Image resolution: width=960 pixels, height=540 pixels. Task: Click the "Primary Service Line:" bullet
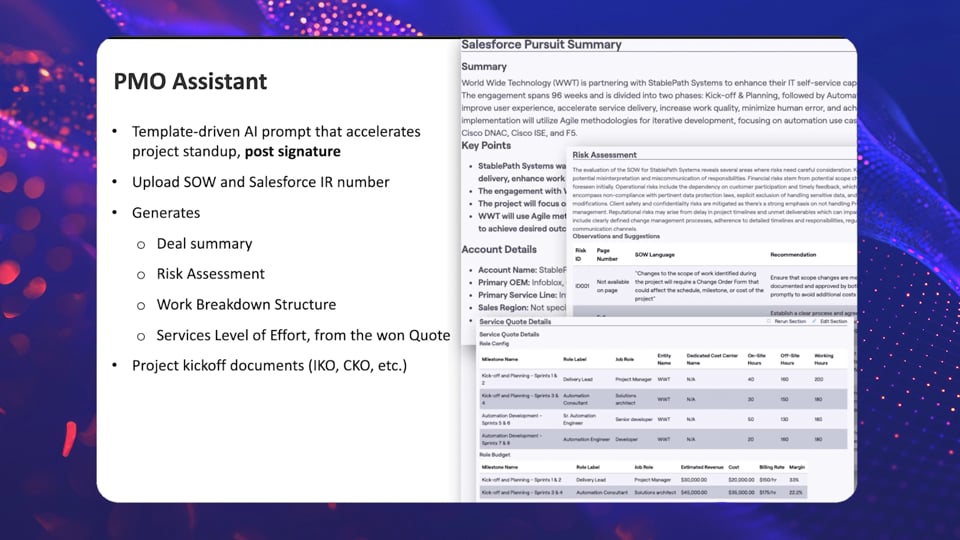[x=522, y=295]
